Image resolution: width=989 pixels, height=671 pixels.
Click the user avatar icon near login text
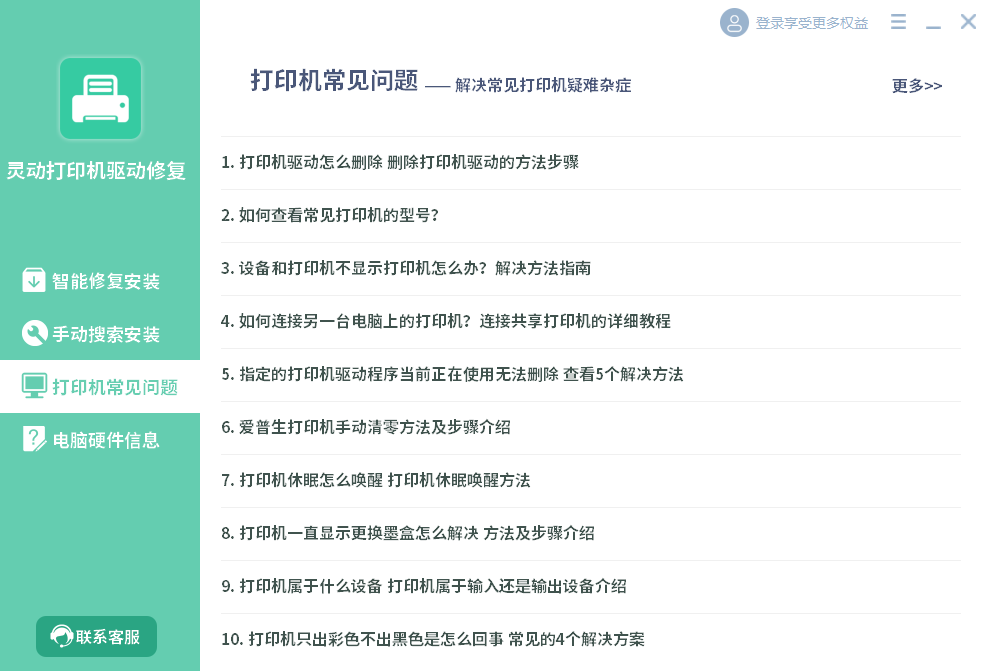(x=735, y=22)
